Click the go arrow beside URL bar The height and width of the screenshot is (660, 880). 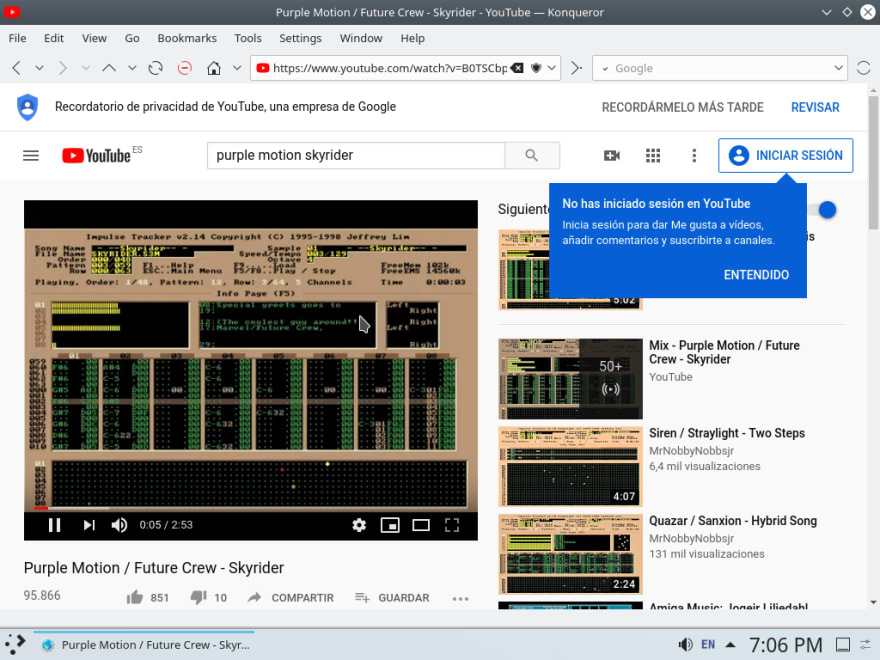pyautogui.click(x=576, y=68)
